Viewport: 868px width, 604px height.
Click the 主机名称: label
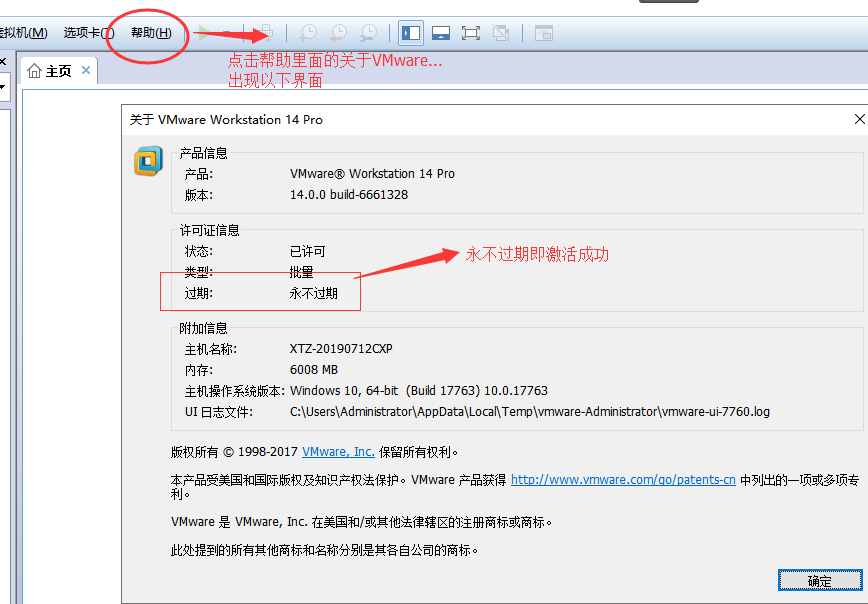210,349
